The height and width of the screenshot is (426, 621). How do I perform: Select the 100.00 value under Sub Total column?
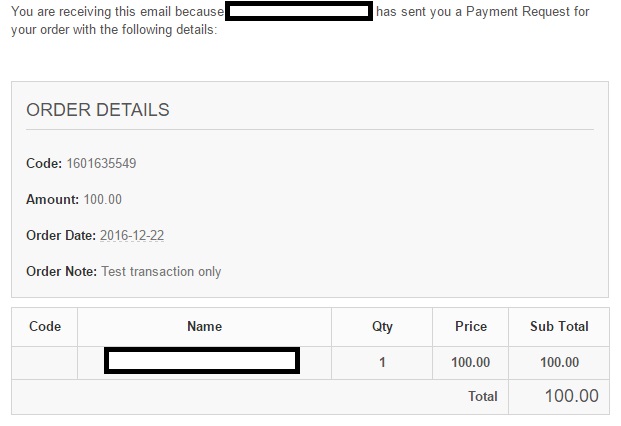(559, 362)
